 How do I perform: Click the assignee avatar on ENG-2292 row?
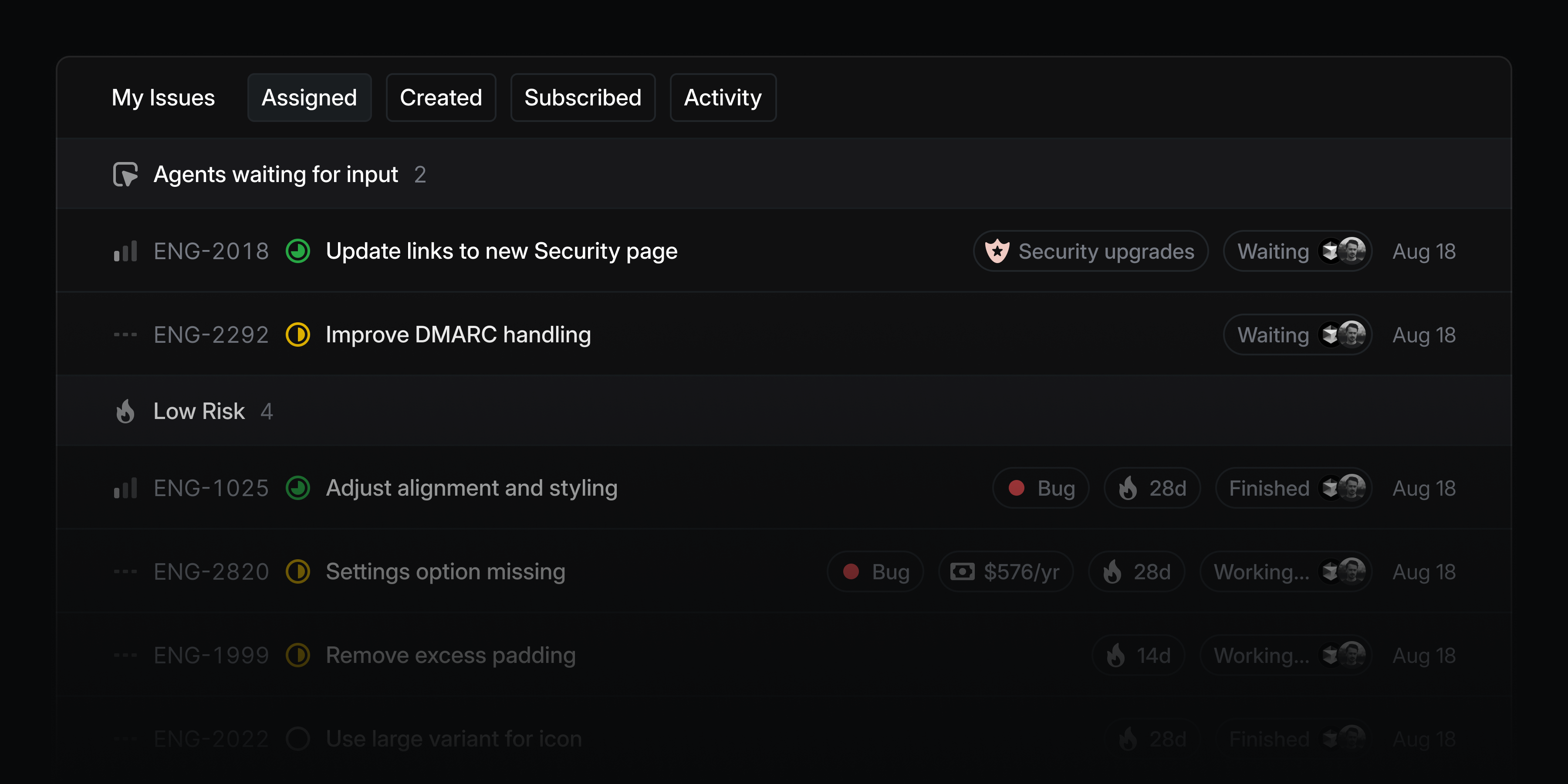coord(1352,334)
